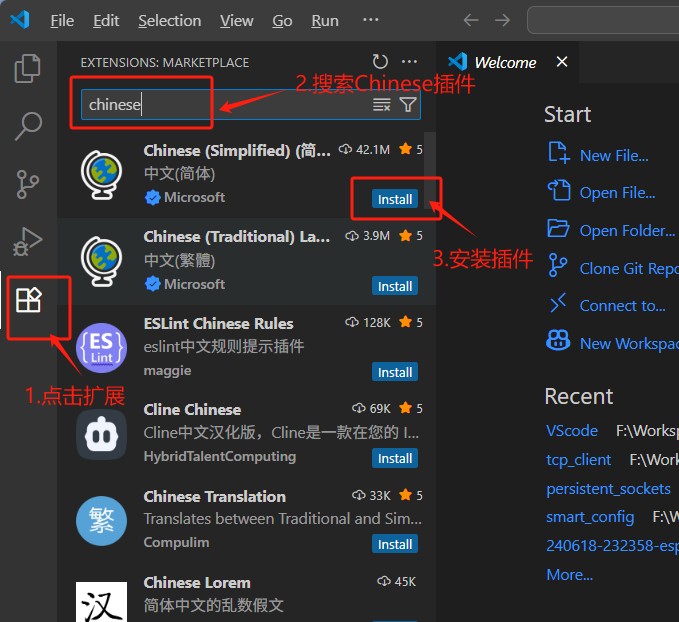The height and width of the screenshot is (622, 679).
Task: Click the command center search bar
Action: click(603, 20)
